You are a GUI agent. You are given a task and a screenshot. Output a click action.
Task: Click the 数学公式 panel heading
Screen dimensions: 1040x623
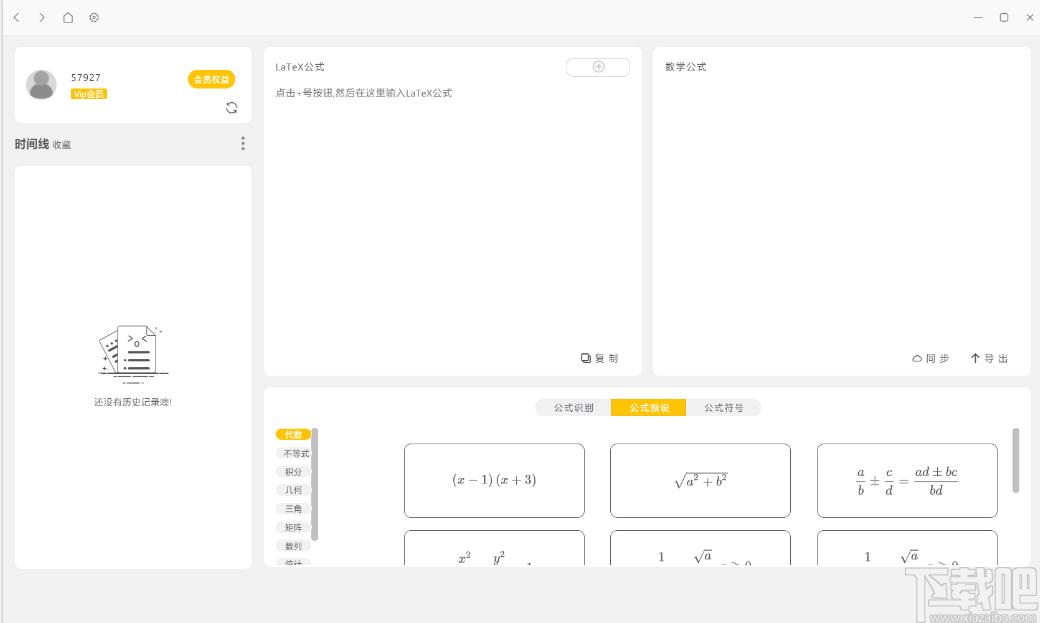coord(685,67)
